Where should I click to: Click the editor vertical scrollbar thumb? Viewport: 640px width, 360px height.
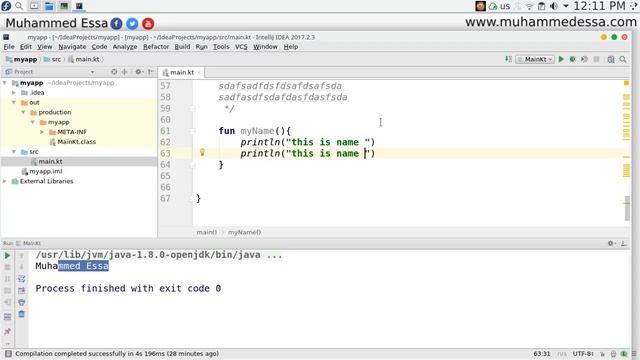tap(627, 209)
